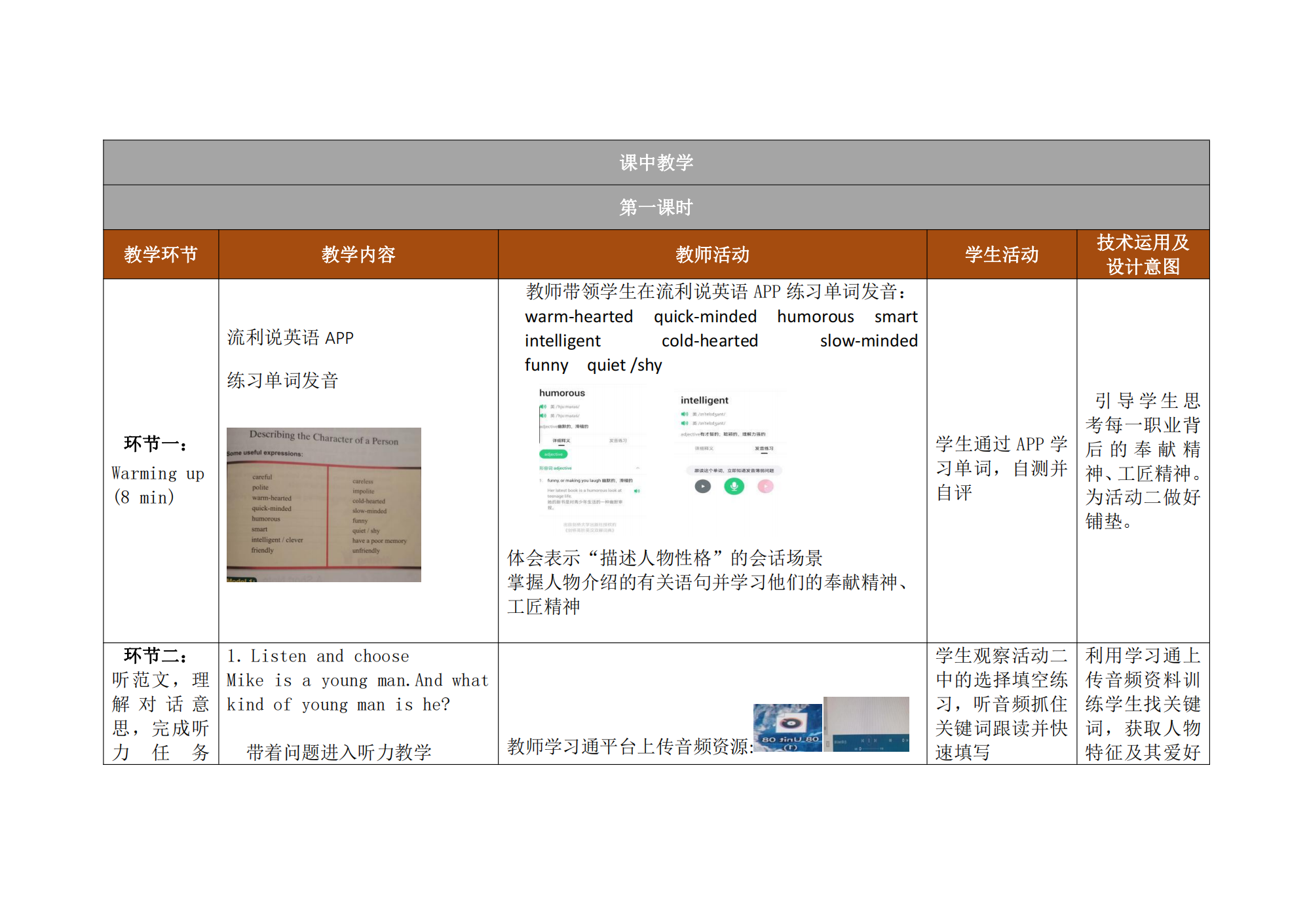Screen dimensions: 1307x924
Task: Click the textbook photo 'Describing the Character of a Person'
Action: click(324, 504)
